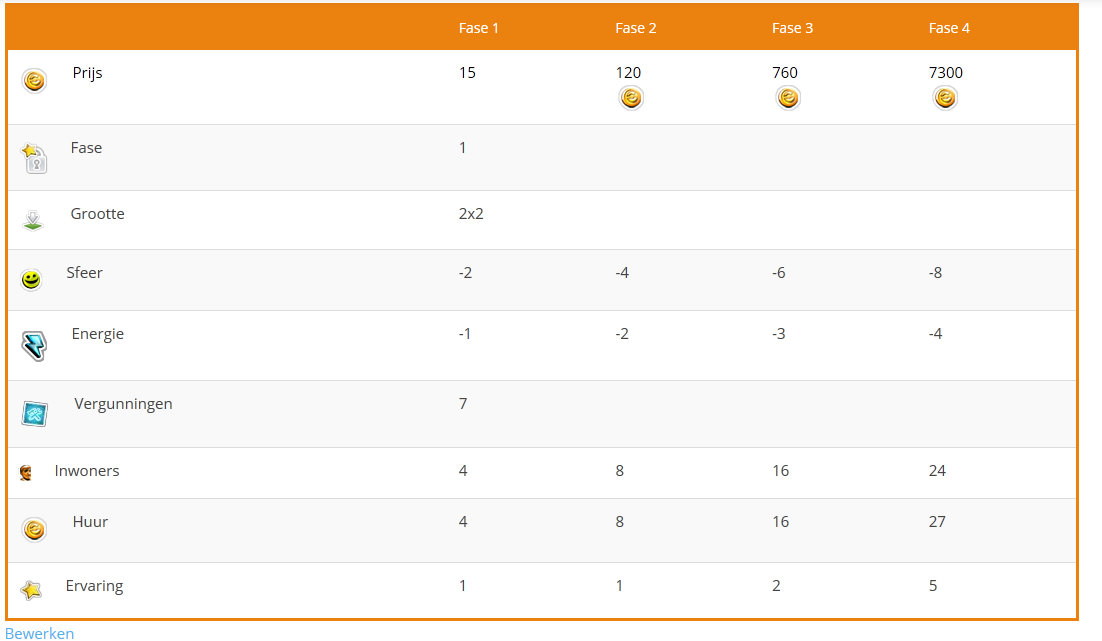The image size is (1102, 641).
Task: Click the Vergunningen row label
Action: 123,404
